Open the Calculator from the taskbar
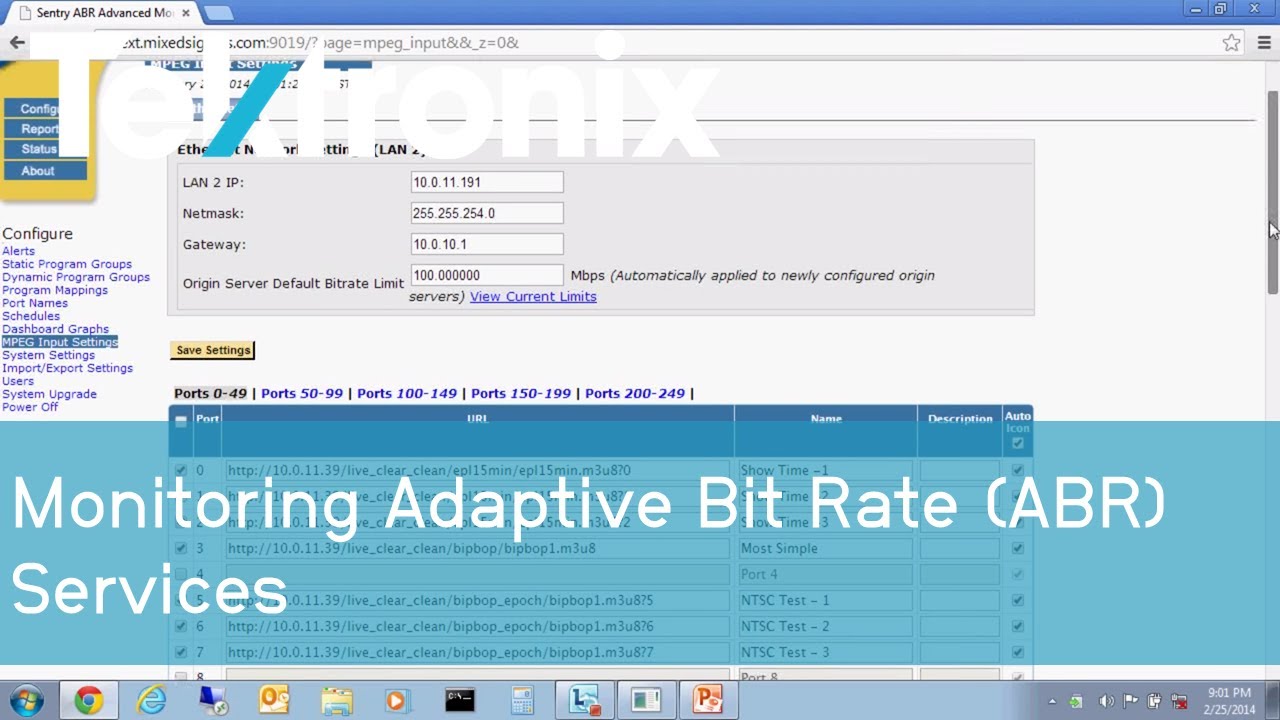 pyautogui.click(x=522, y=701)
